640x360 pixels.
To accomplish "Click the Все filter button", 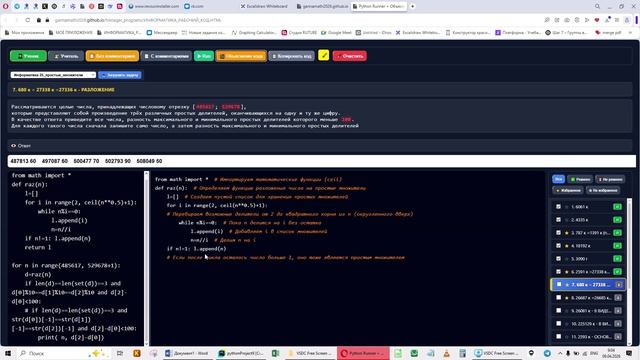I will (x=558, y=179).
